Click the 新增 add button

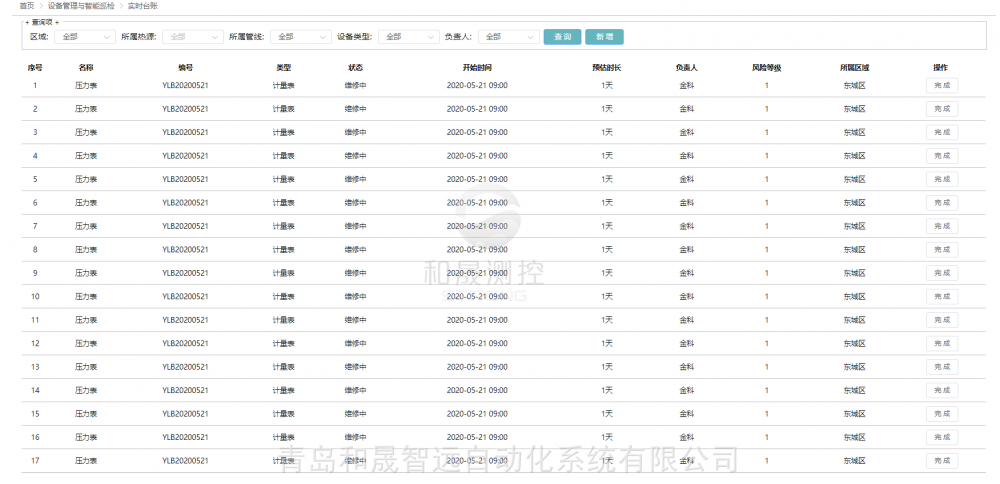coord(604,37)
